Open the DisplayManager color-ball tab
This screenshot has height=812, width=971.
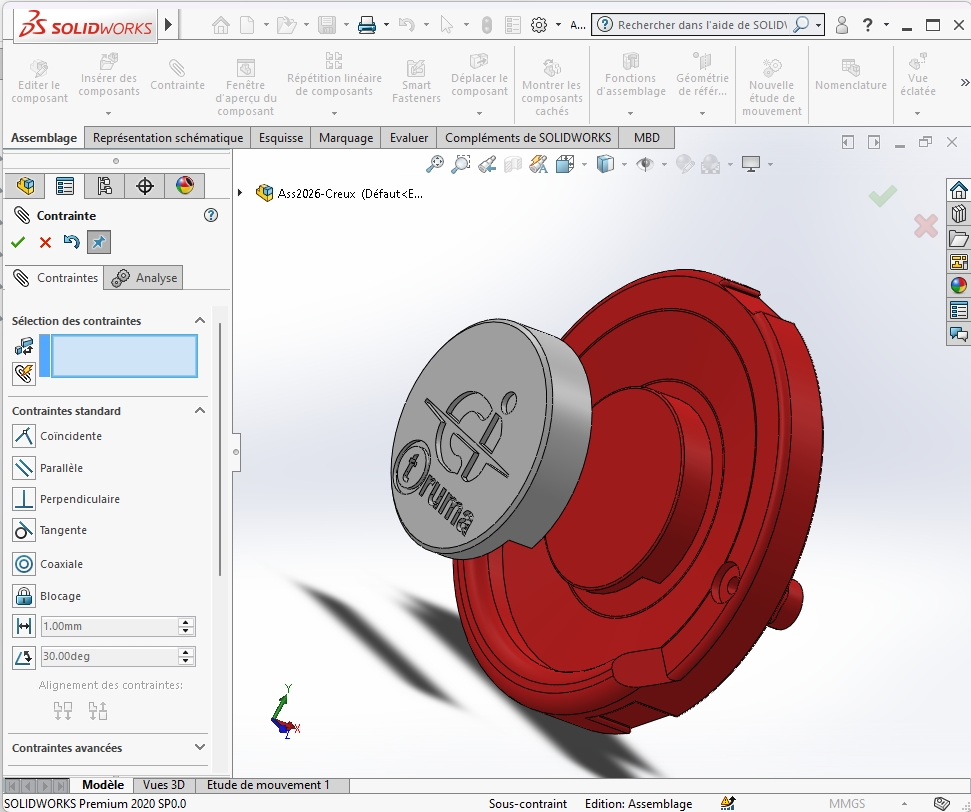(185, 186)
